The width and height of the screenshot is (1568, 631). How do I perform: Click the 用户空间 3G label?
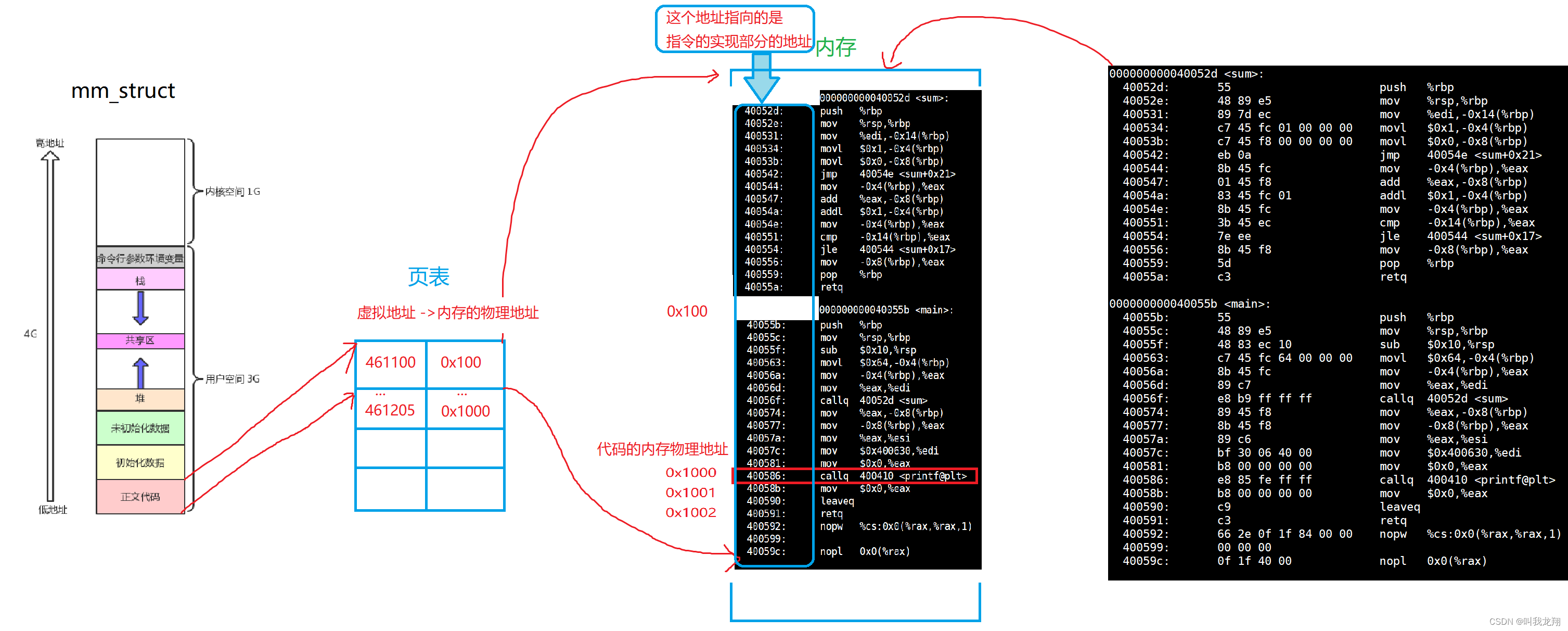233,379
